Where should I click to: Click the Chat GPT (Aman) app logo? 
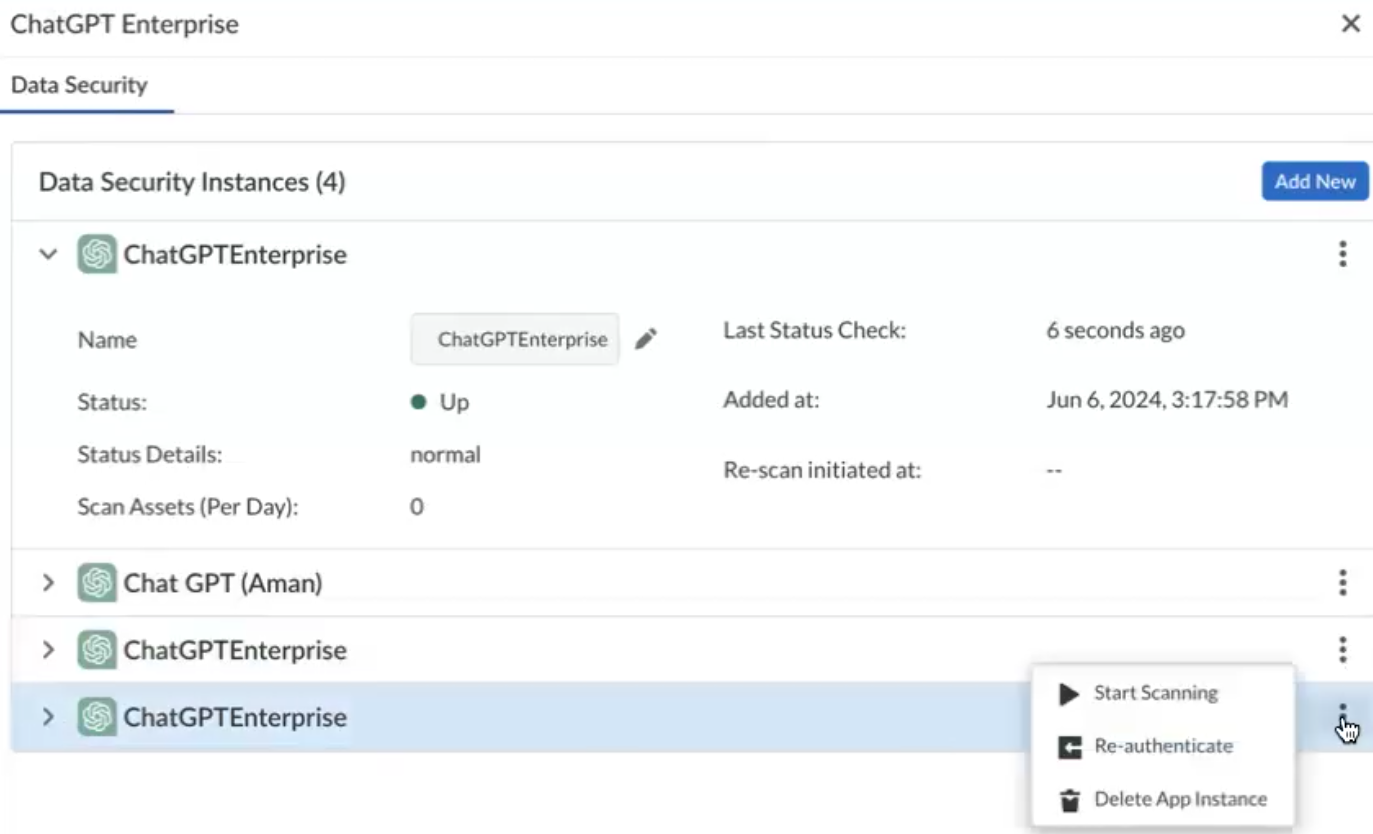click(x=96, y=582)
